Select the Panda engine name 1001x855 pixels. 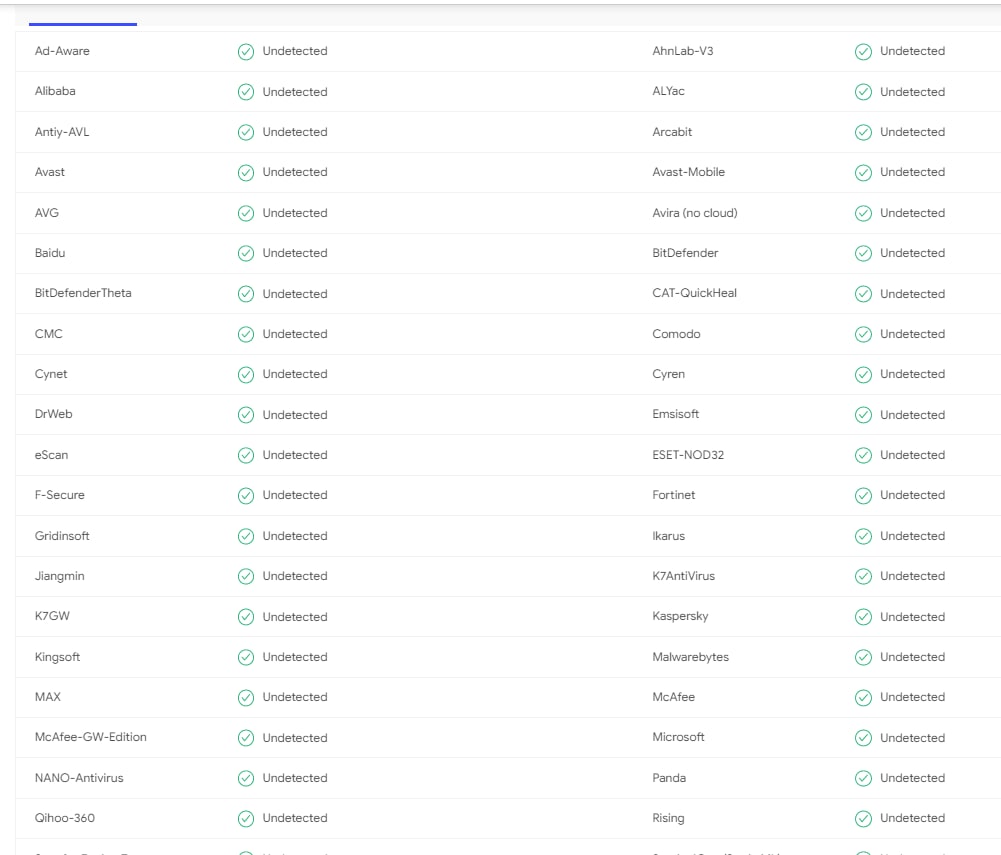(x=669, y=778)
